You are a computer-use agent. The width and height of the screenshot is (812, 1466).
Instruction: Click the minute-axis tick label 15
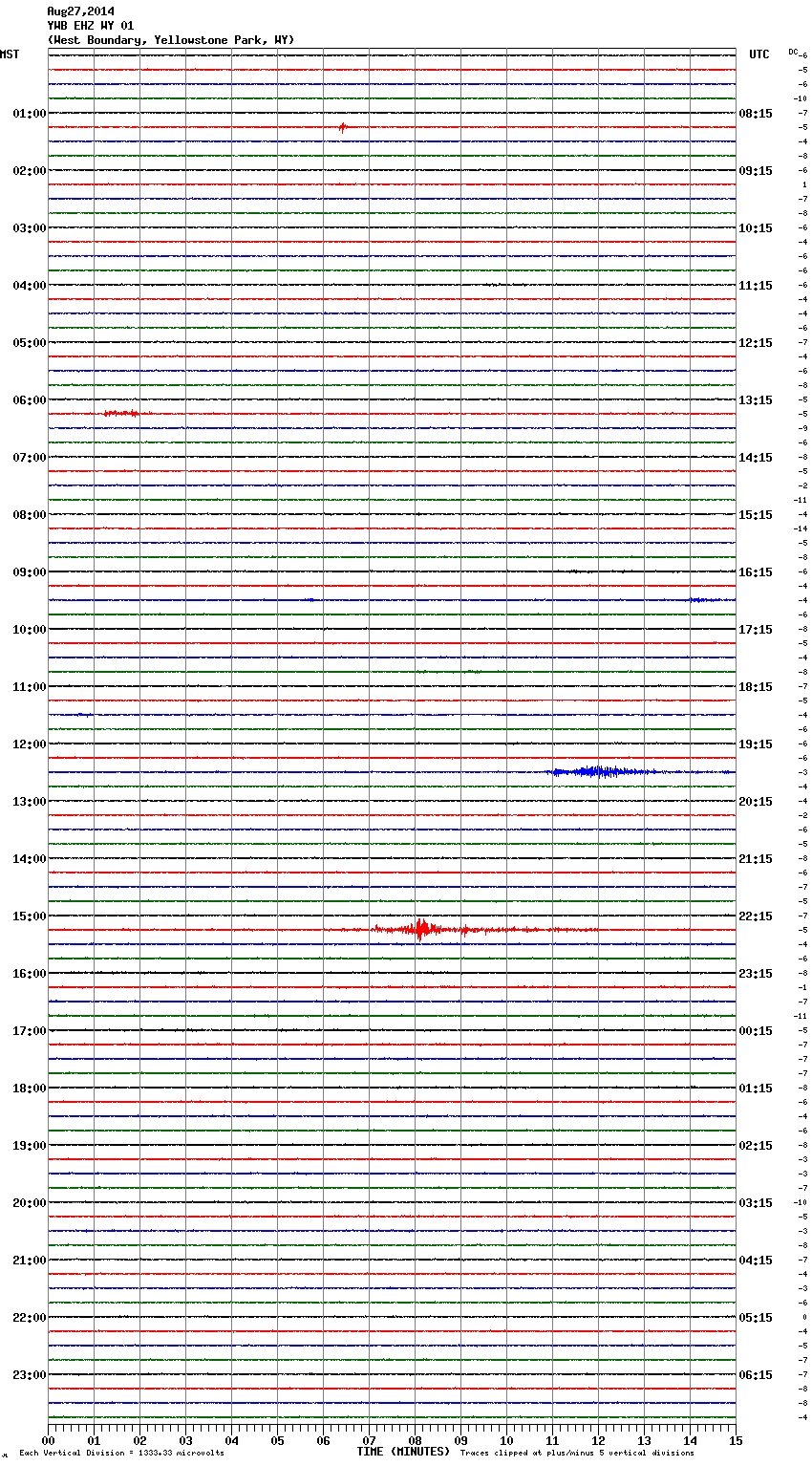736,1440
